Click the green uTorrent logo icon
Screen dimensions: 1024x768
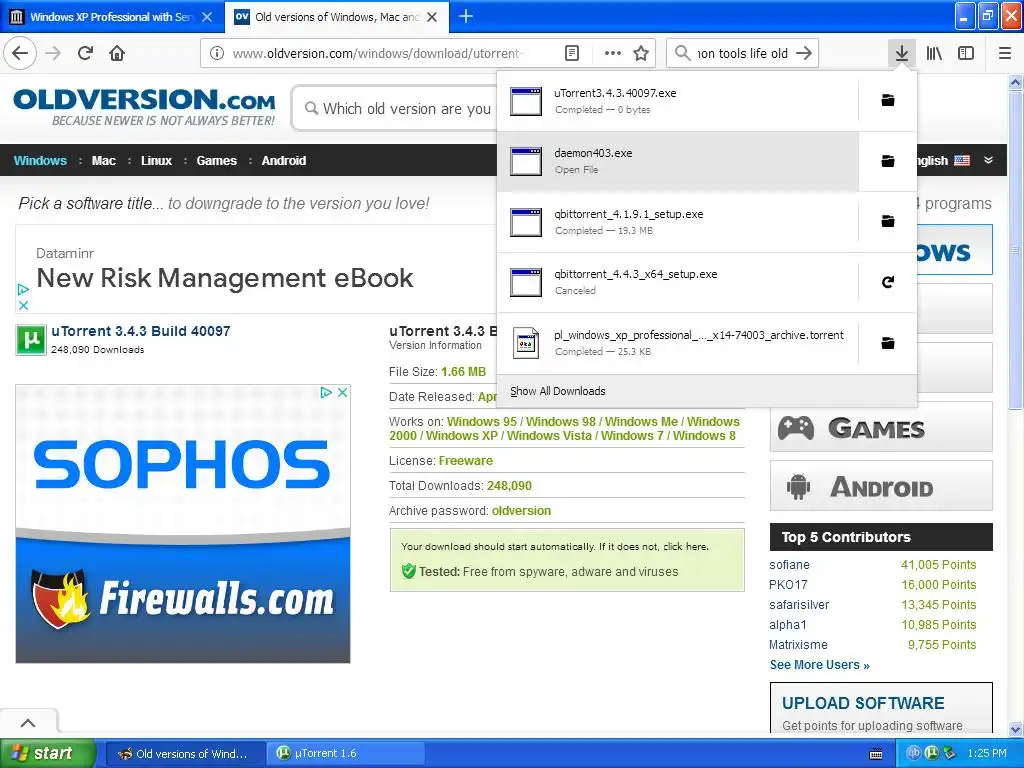31,340
